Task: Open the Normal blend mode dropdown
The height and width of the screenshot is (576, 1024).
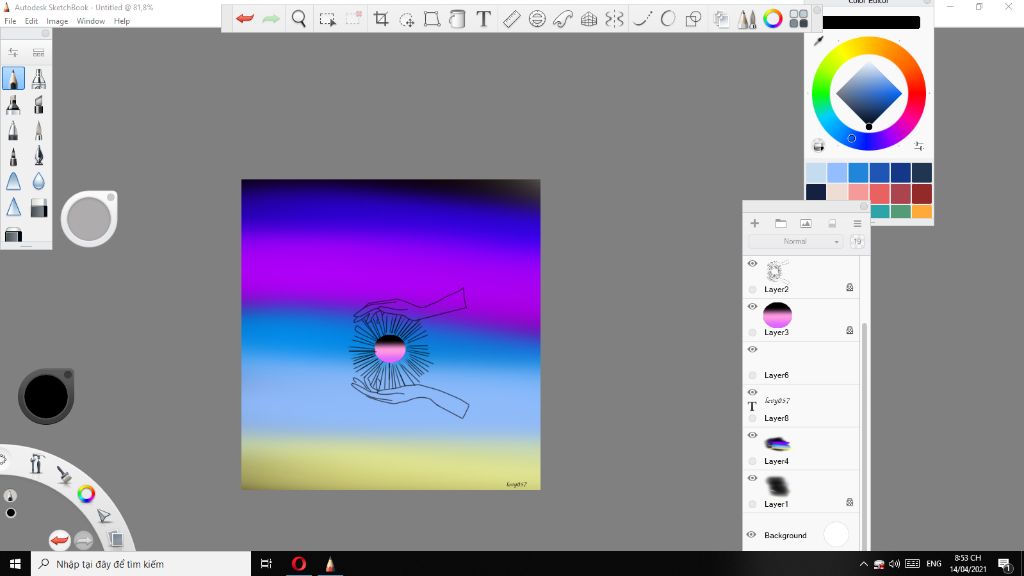Action: (795, 242)
